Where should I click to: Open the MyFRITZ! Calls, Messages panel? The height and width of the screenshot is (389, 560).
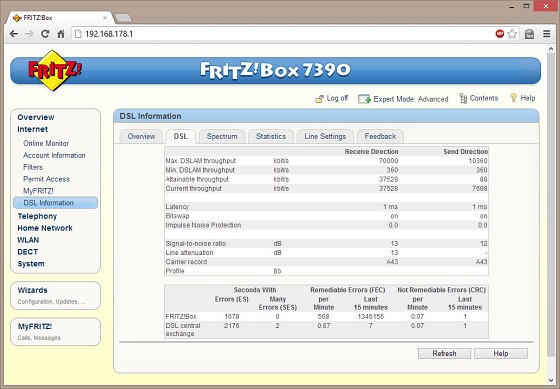55,332
